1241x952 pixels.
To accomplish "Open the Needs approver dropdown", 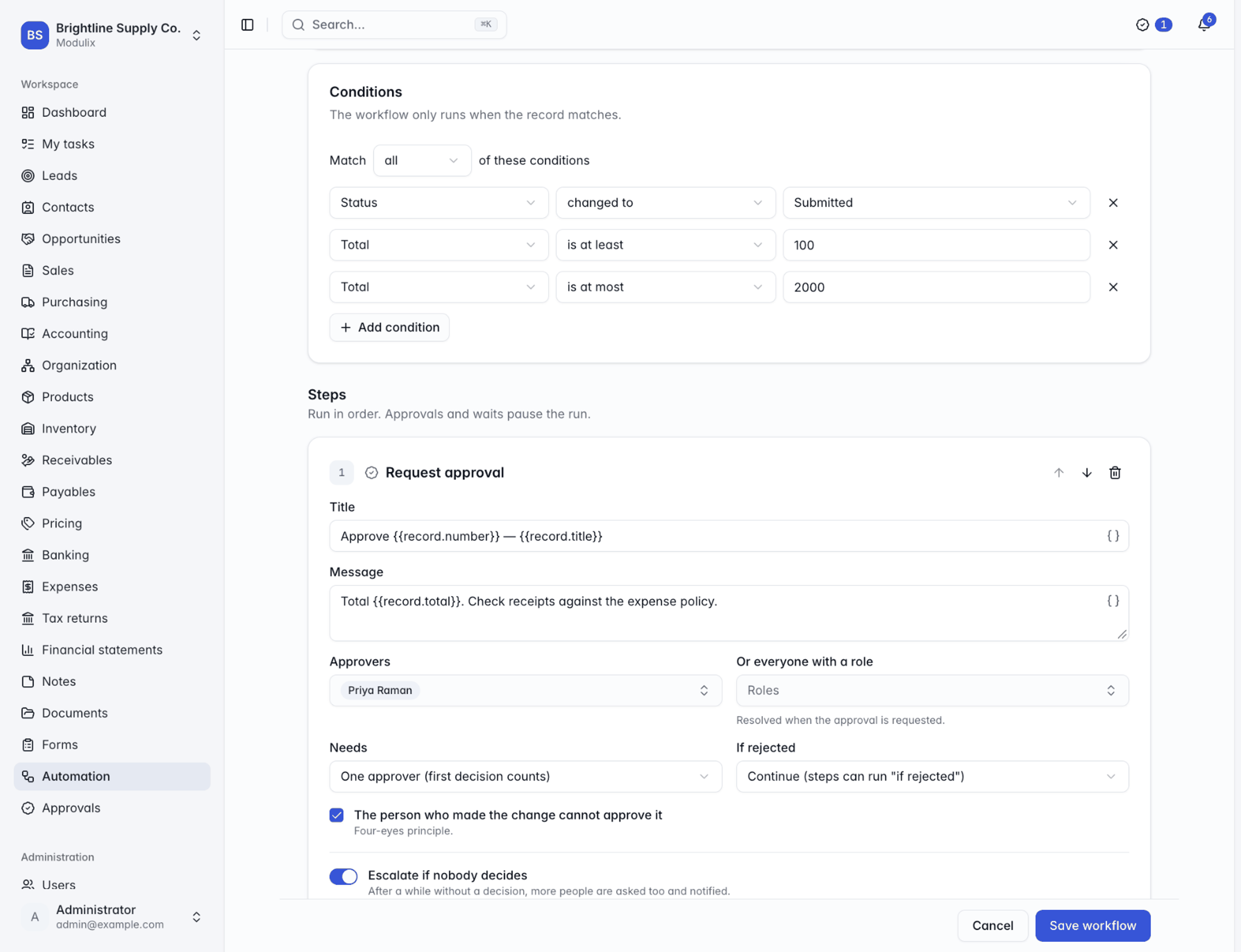I will (525, 776).
